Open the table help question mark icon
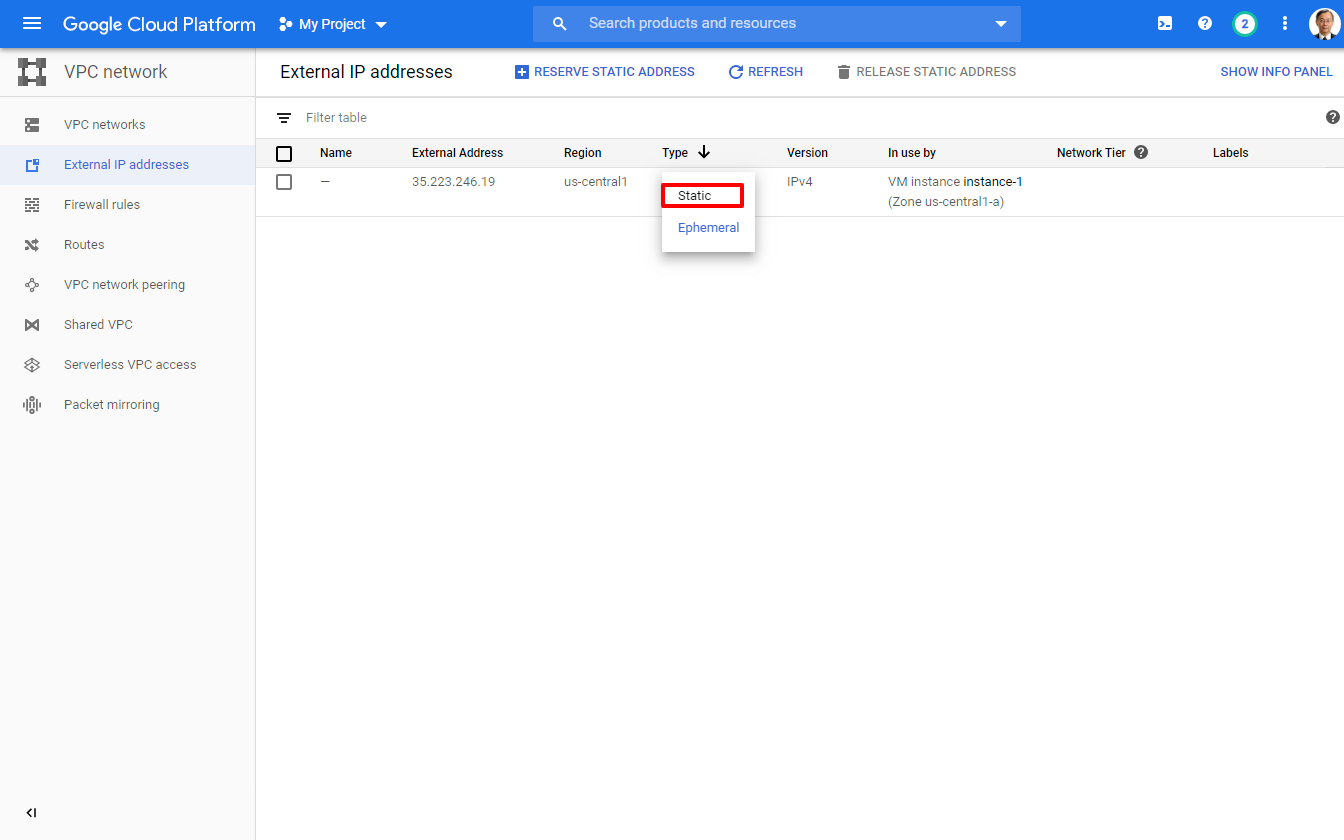1344x840 pixels. pos(1332,117)
